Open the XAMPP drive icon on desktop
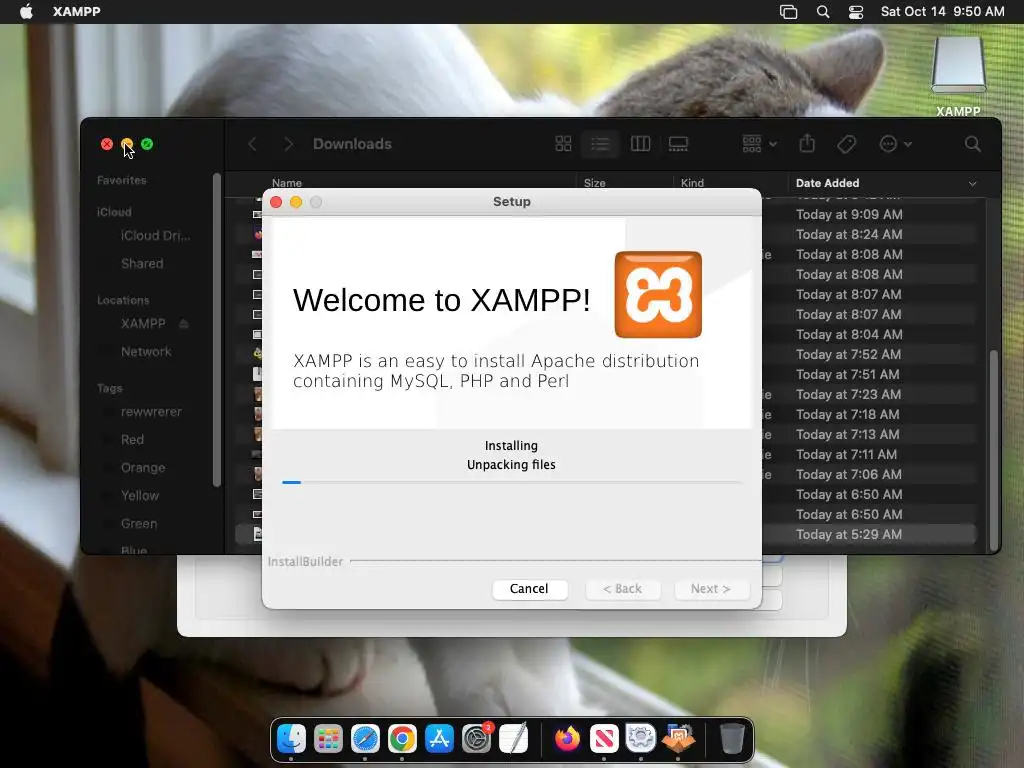 pyautogui.click(x=958, y=65)
